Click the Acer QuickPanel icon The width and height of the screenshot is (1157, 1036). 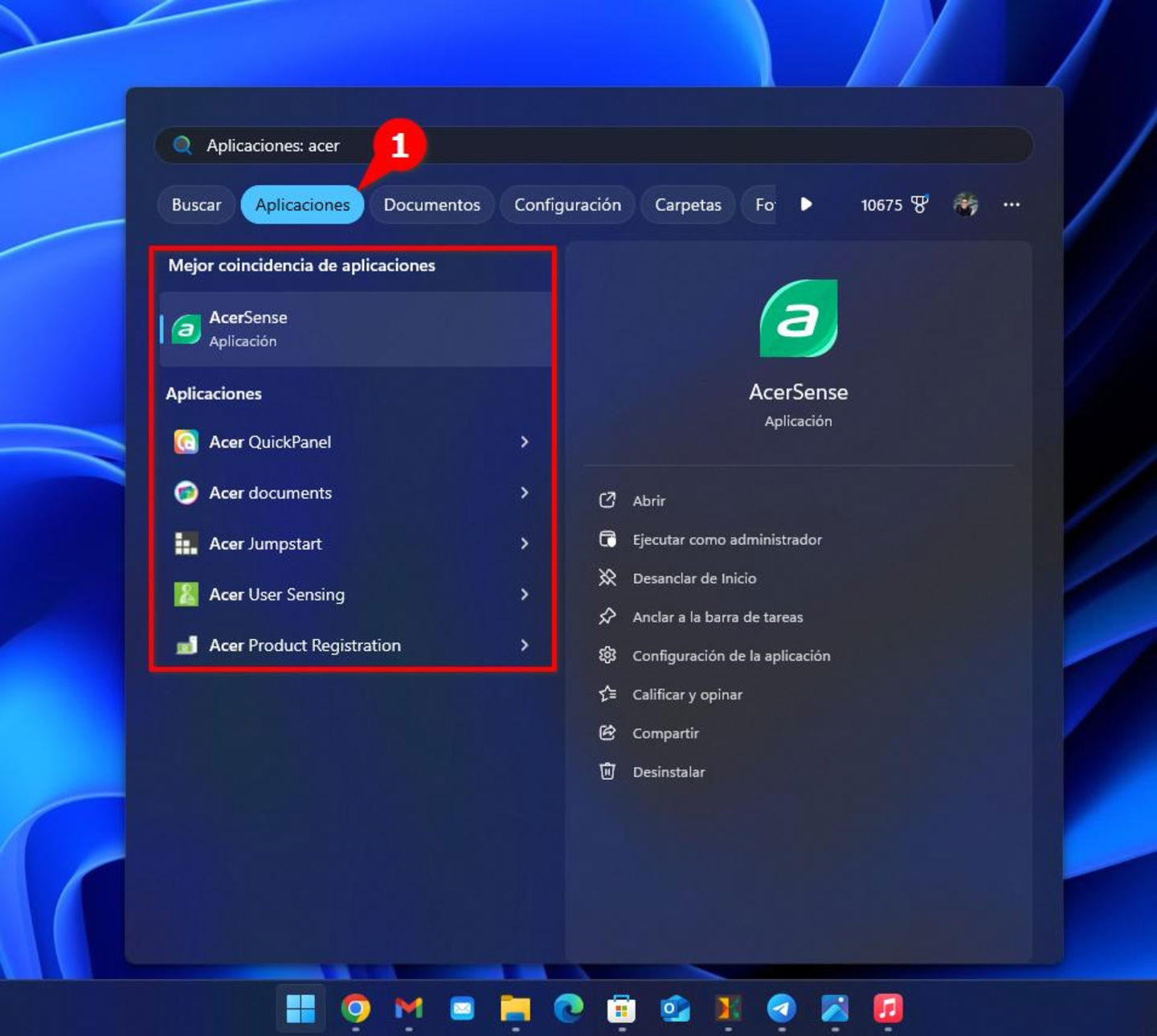click(186, 442)
